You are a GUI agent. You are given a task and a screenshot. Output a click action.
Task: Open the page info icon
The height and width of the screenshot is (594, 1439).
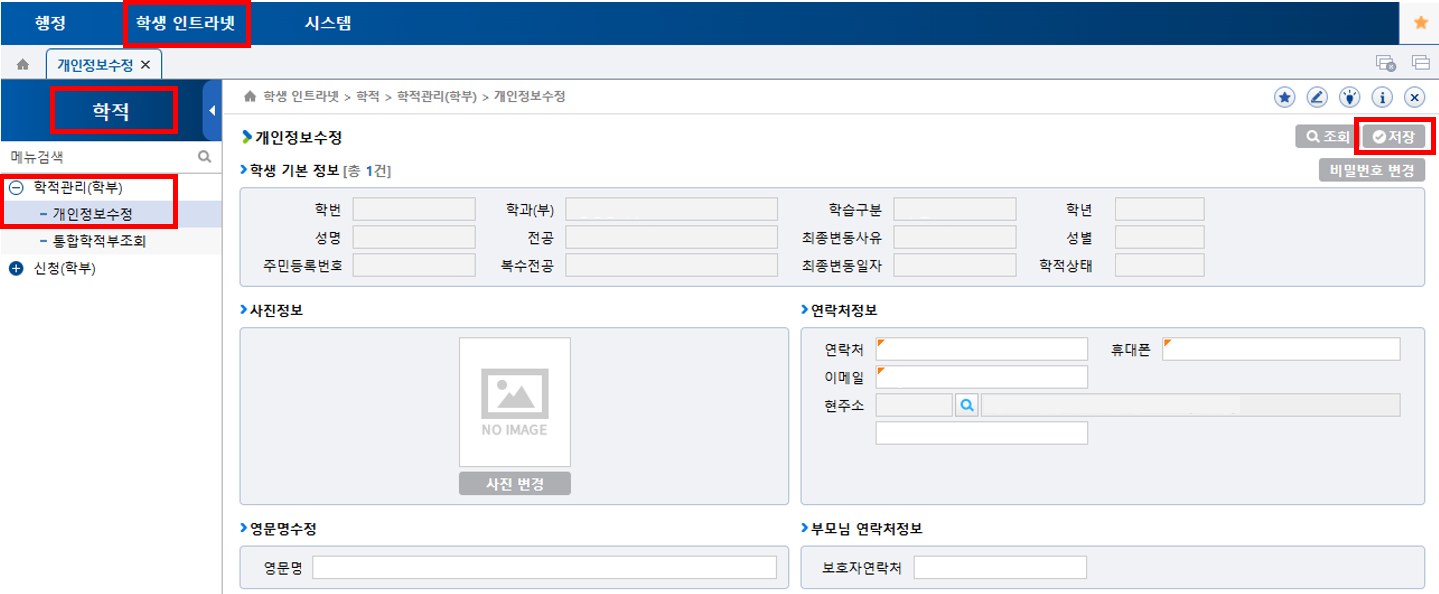tap(1382, 97)
